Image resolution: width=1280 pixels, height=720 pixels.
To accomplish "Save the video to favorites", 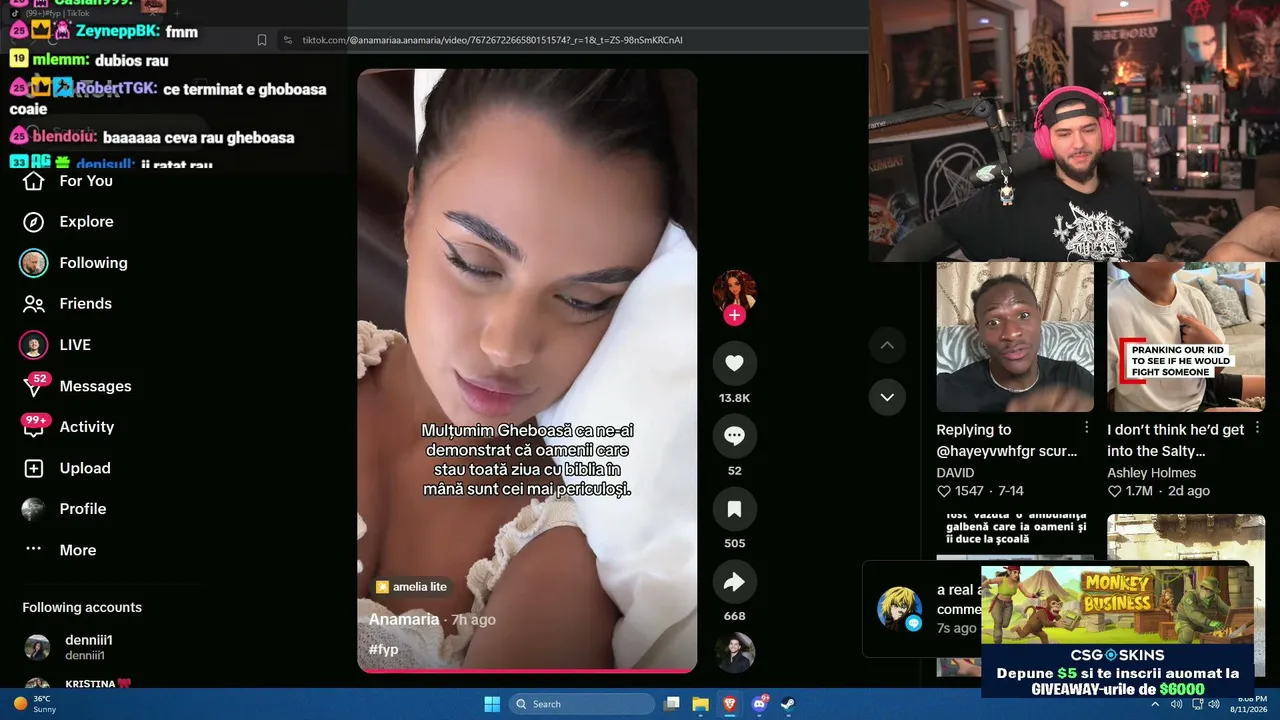I will coord(734,509).
